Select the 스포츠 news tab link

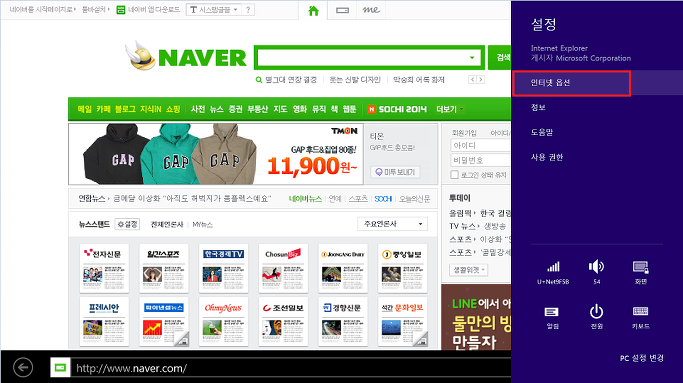click(x=358, y=199)
